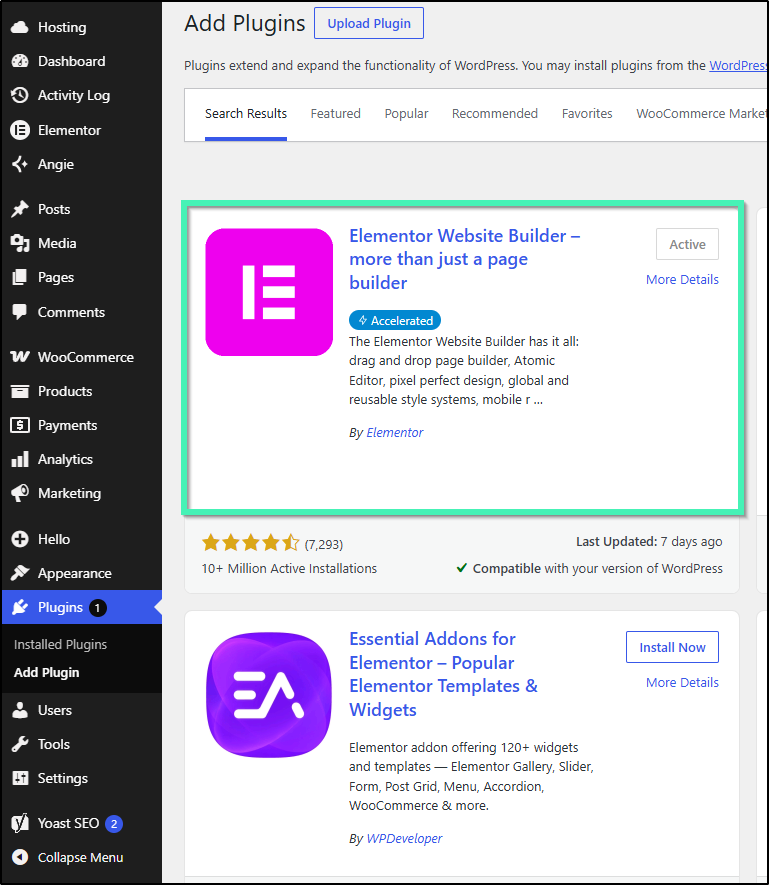Switch to the Featured tab
Screen dimensions: 769x885
335,113
